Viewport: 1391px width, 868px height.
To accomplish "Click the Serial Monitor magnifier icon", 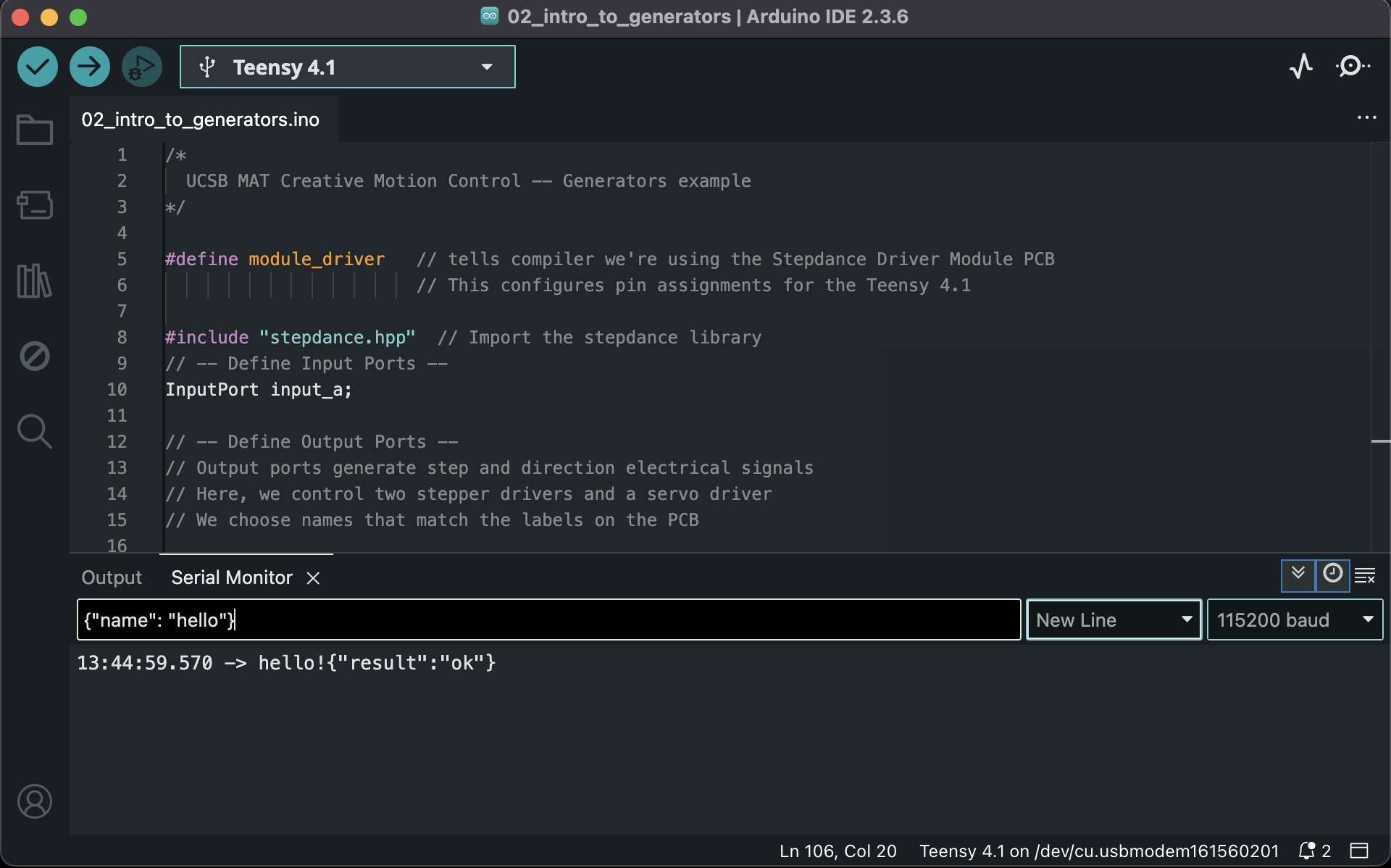I will 1352,67.
